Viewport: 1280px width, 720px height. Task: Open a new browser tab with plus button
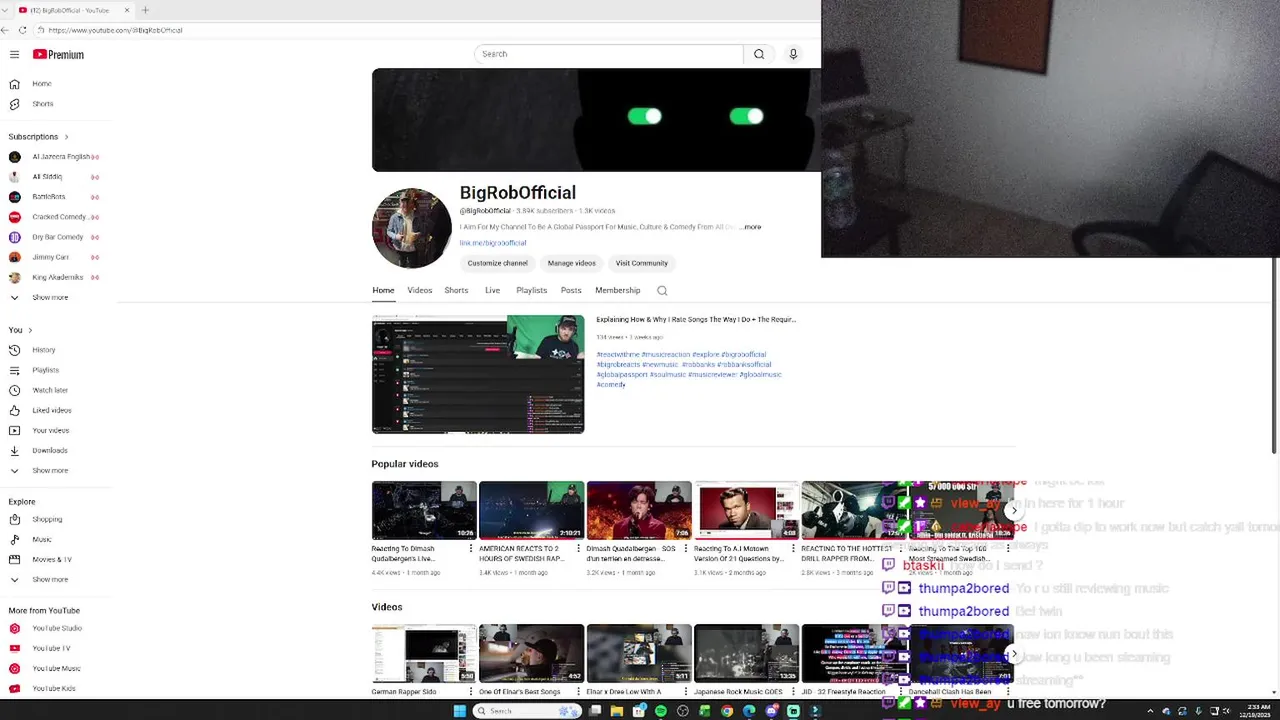(x=145, y=10)
